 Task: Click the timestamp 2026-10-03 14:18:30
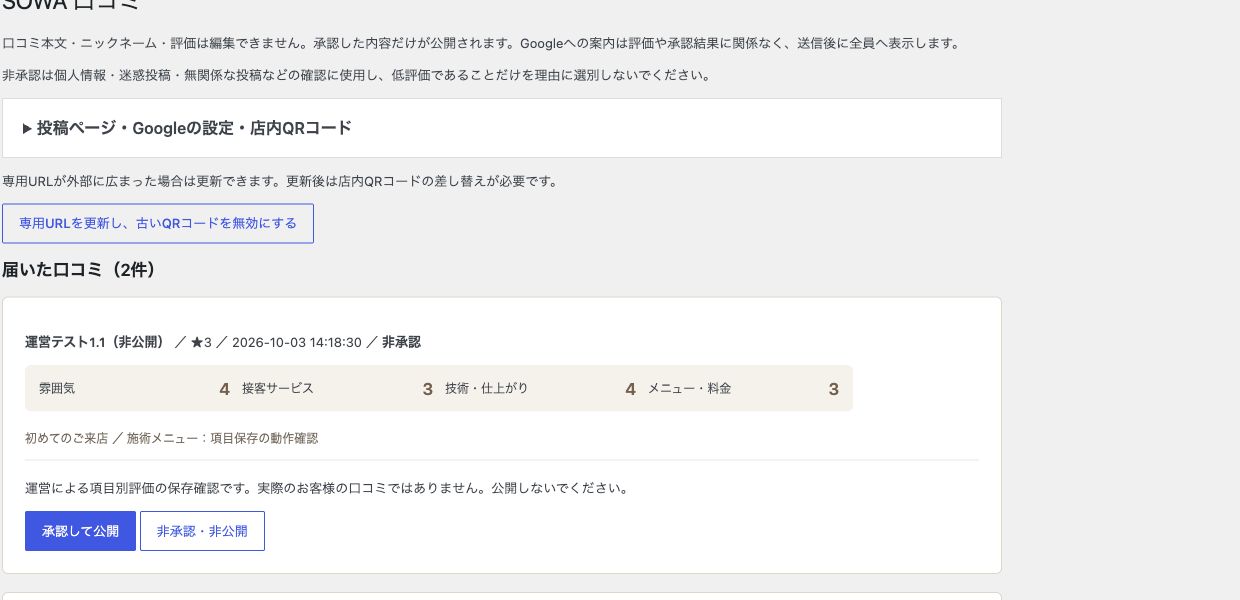pos(297,342)
